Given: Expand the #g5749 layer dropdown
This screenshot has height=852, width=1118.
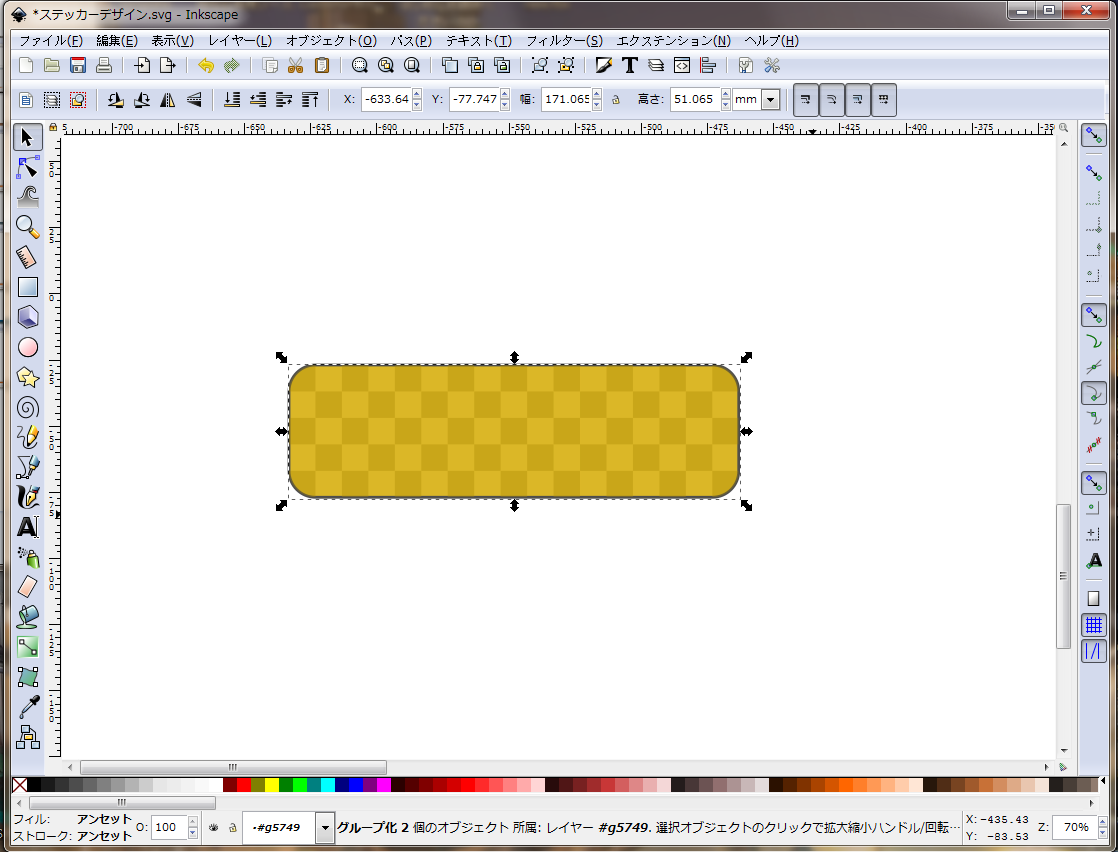Looking at the screenshot, I should point(325,828).
